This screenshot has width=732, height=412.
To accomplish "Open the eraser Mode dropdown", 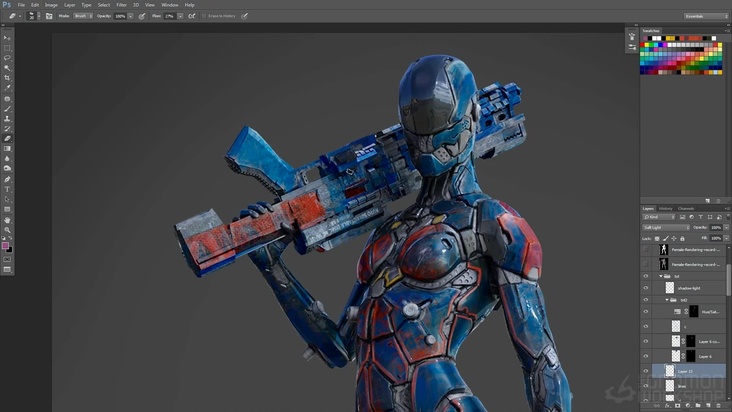I will click(83, 16).
